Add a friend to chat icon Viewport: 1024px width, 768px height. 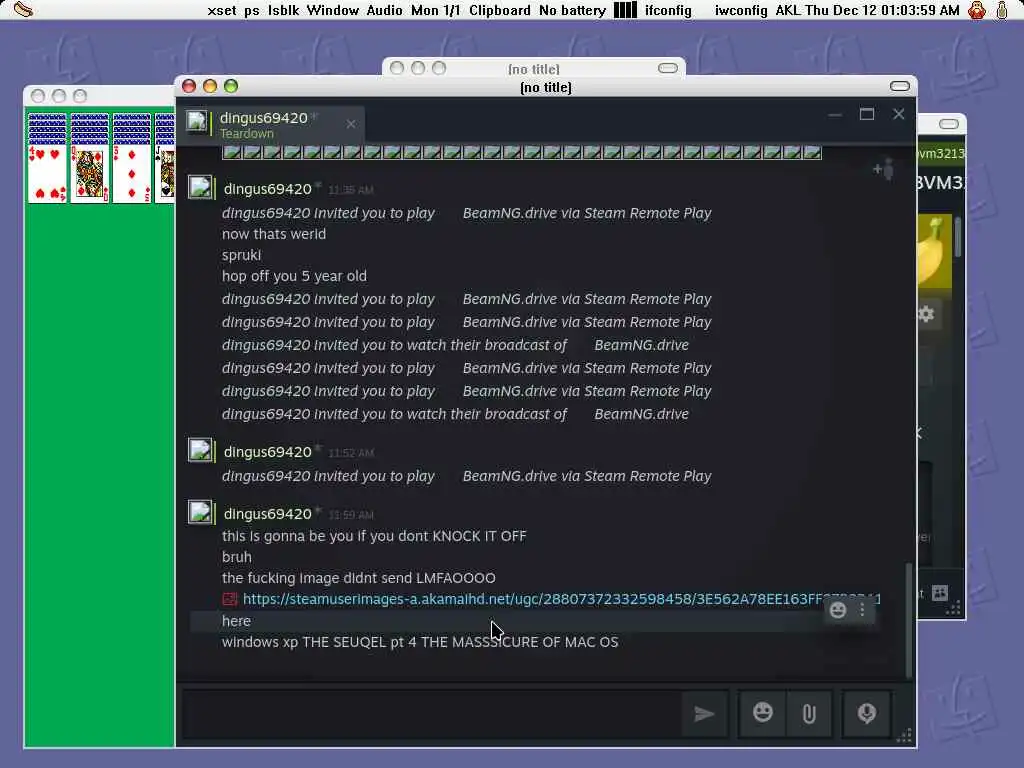coord(884,170)
